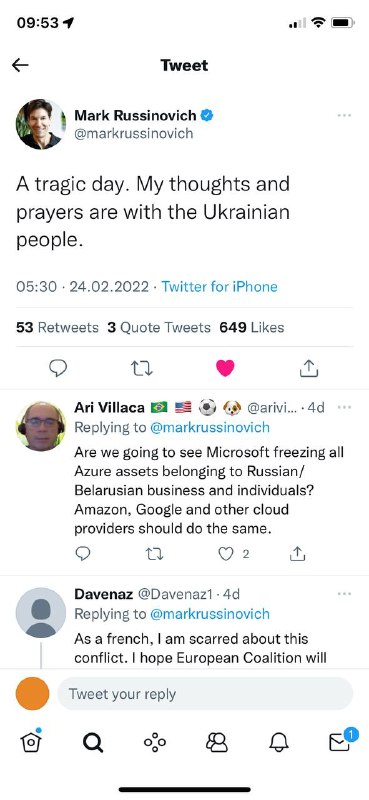Open Messages with one unread badge
This screenshot has height=800, width=369.
(x=341, y=741)
